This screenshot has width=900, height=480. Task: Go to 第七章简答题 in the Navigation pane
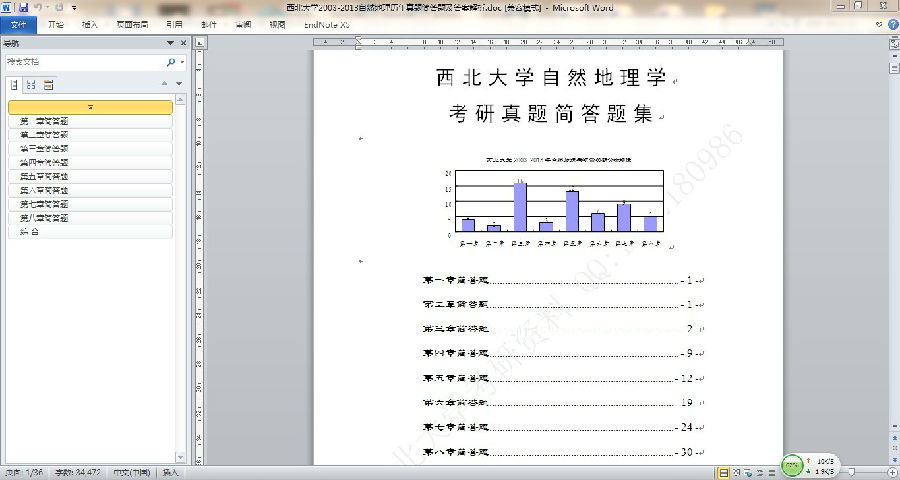(x=90, y=204)
